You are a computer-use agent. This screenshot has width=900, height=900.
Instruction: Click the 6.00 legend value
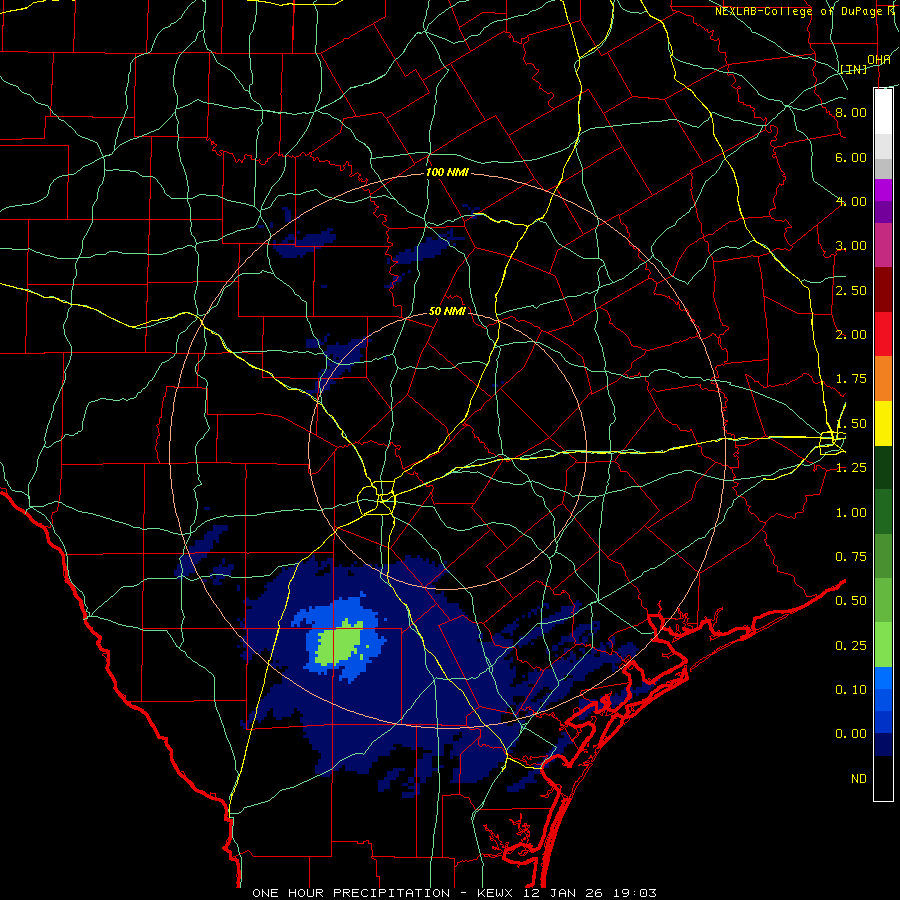coord(851,157)
